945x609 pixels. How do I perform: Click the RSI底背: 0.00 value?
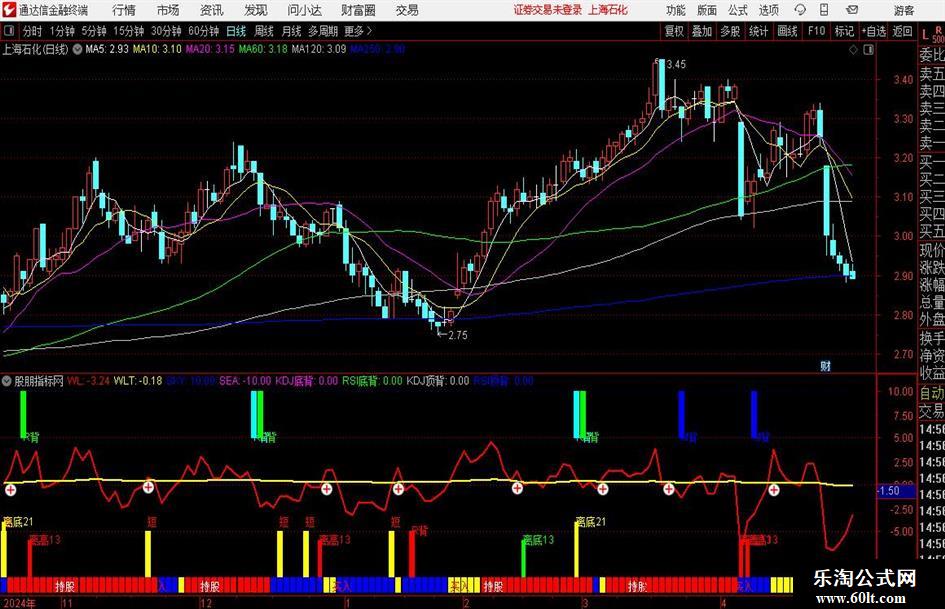click(372, 380)
